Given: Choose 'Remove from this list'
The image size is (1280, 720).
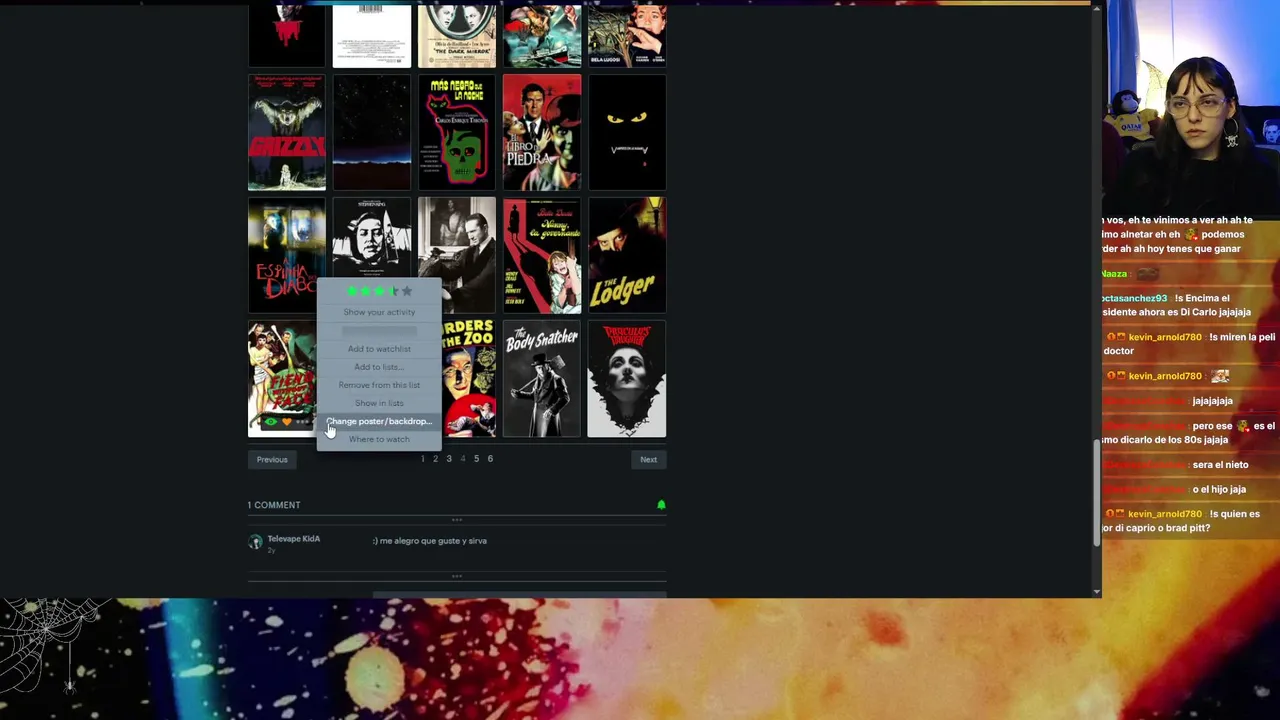Looking at the screenshot, I should click(379, 385).
